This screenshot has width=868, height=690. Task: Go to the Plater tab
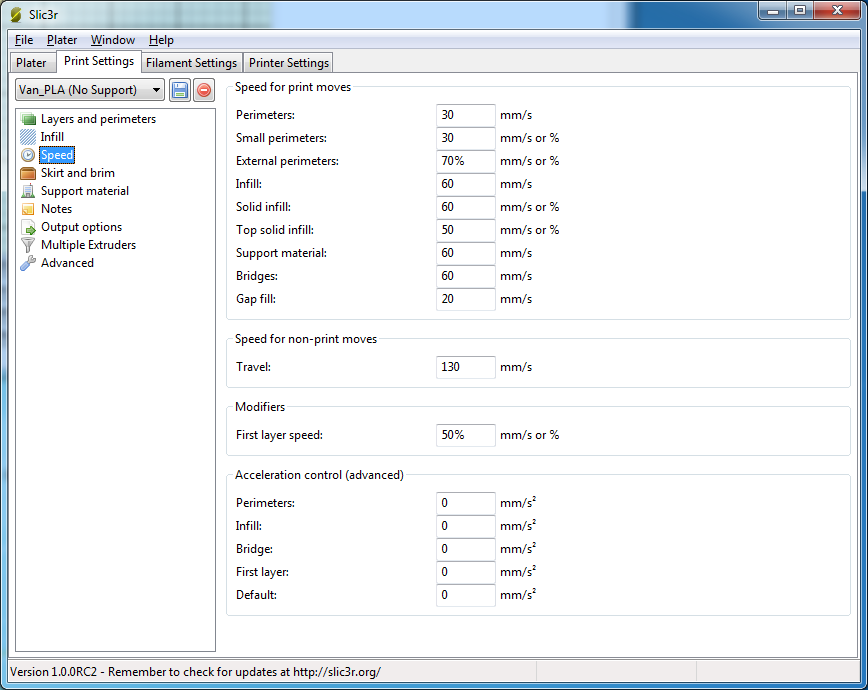(x=31, y=63)
